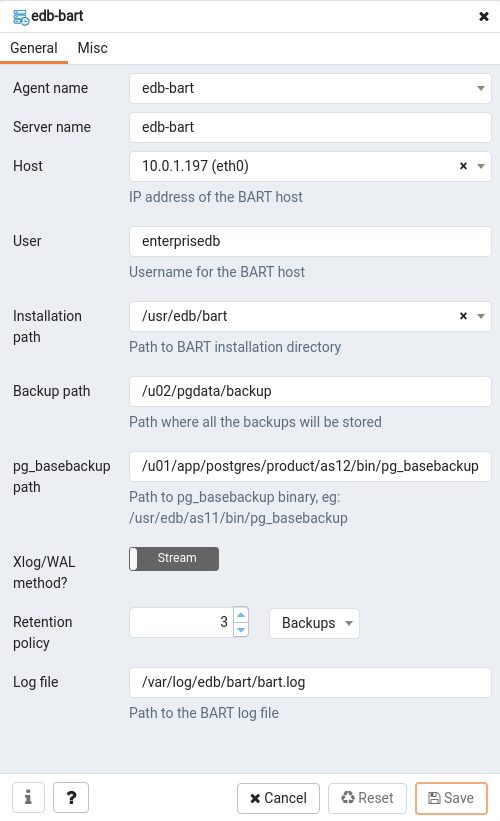Clear the Host selection with the x

[463, 166]
